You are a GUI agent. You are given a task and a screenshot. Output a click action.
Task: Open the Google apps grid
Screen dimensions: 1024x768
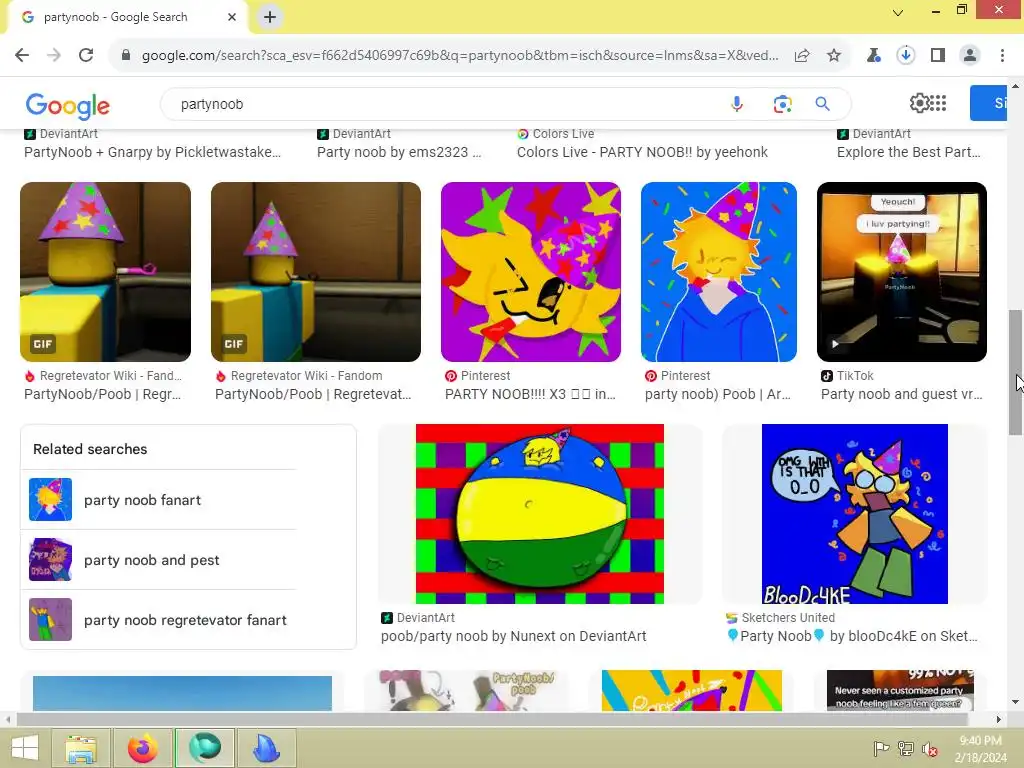pyautogui.click(x=938, y=103)
